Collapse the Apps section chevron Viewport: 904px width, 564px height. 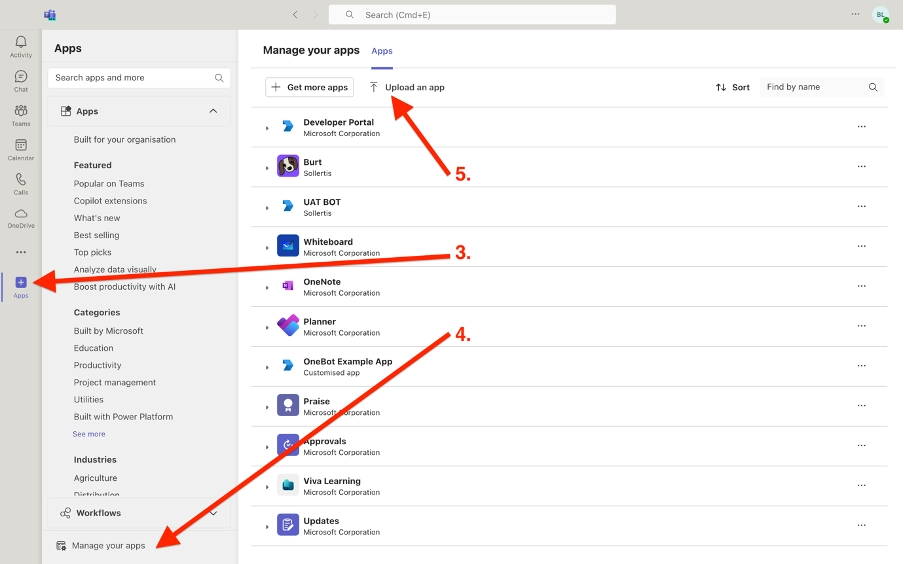click(x=213, y=111)
